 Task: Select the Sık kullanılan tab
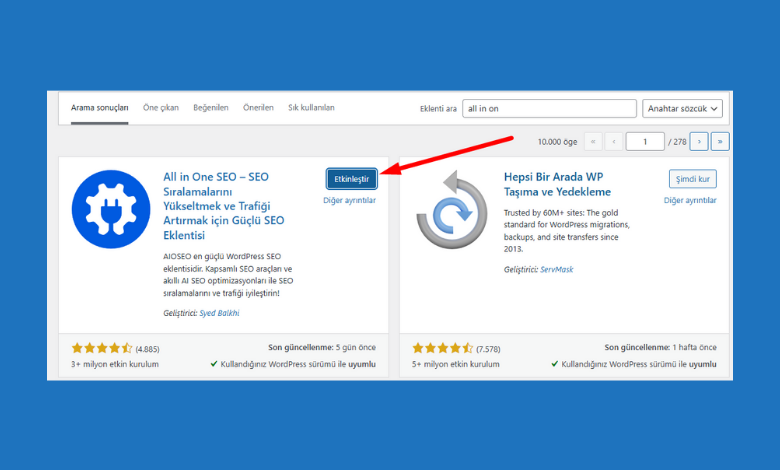[311, 108]
